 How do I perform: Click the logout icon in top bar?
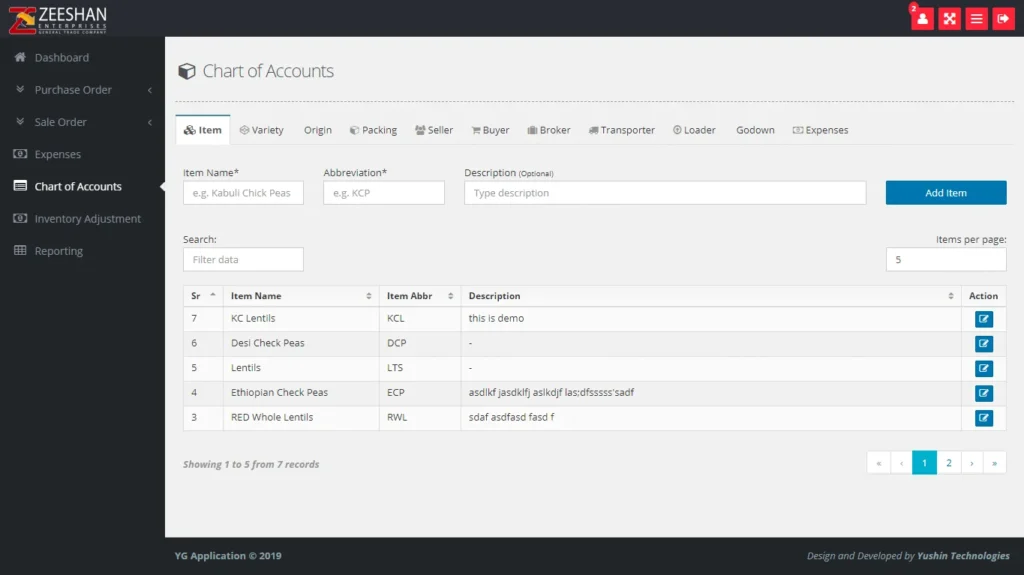tap(1003, 18)
